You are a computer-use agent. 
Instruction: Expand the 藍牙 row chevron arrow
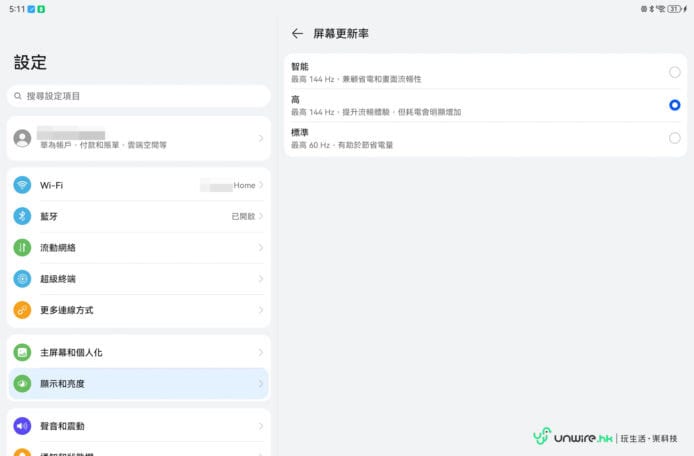pyautogui.click(x=261, y=216)
